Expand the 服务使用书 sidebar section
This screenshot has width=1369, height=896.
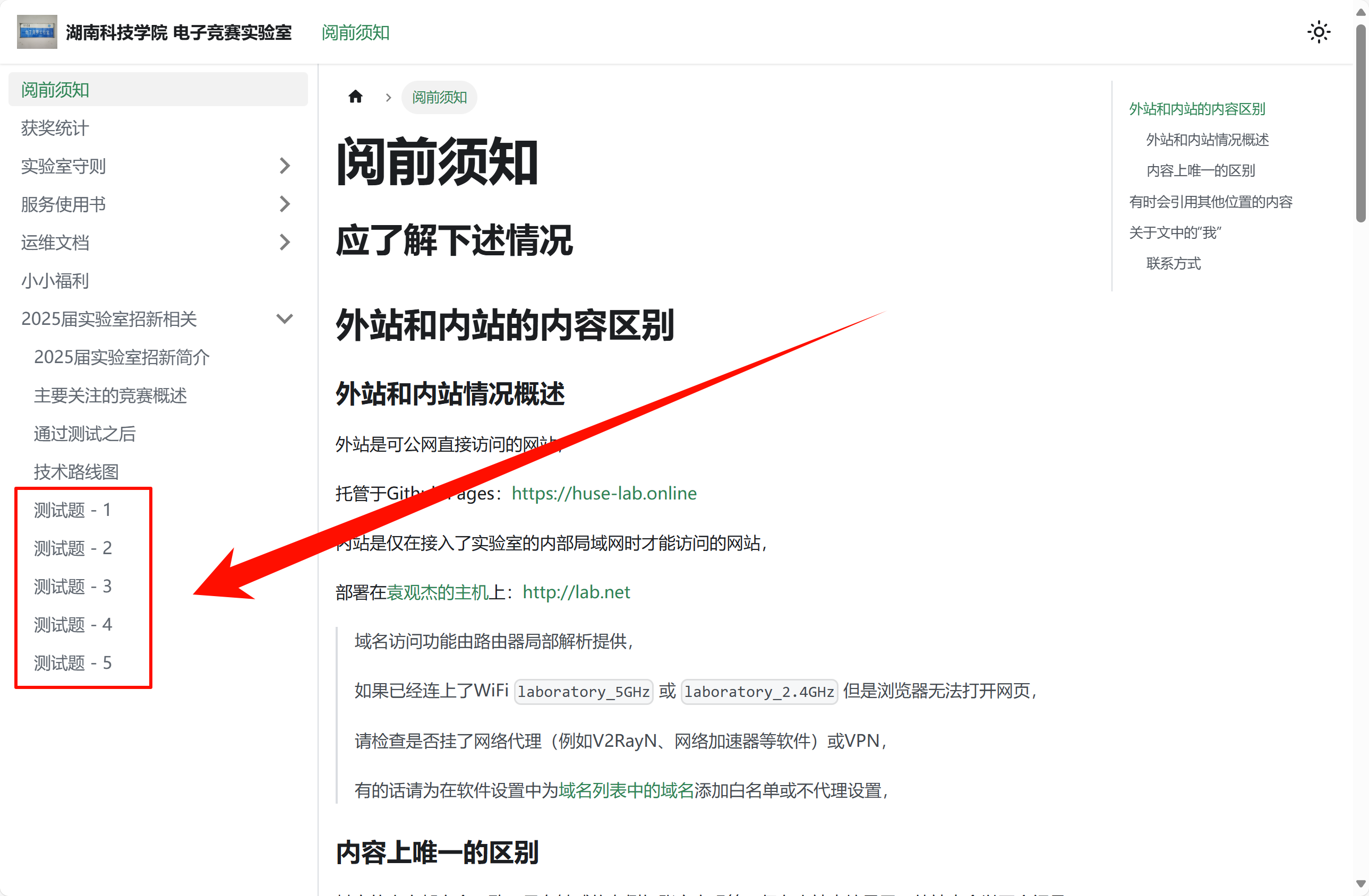point(284,204)
